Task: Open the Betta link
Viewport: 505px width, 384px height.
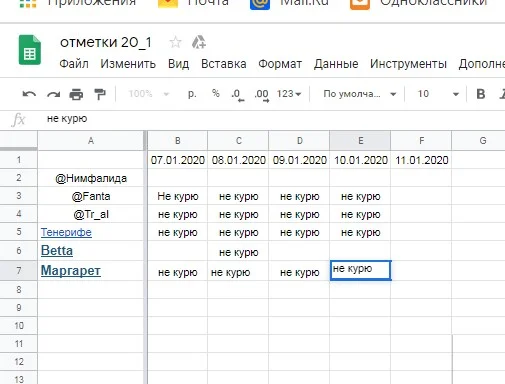Action: pos(57,251)
